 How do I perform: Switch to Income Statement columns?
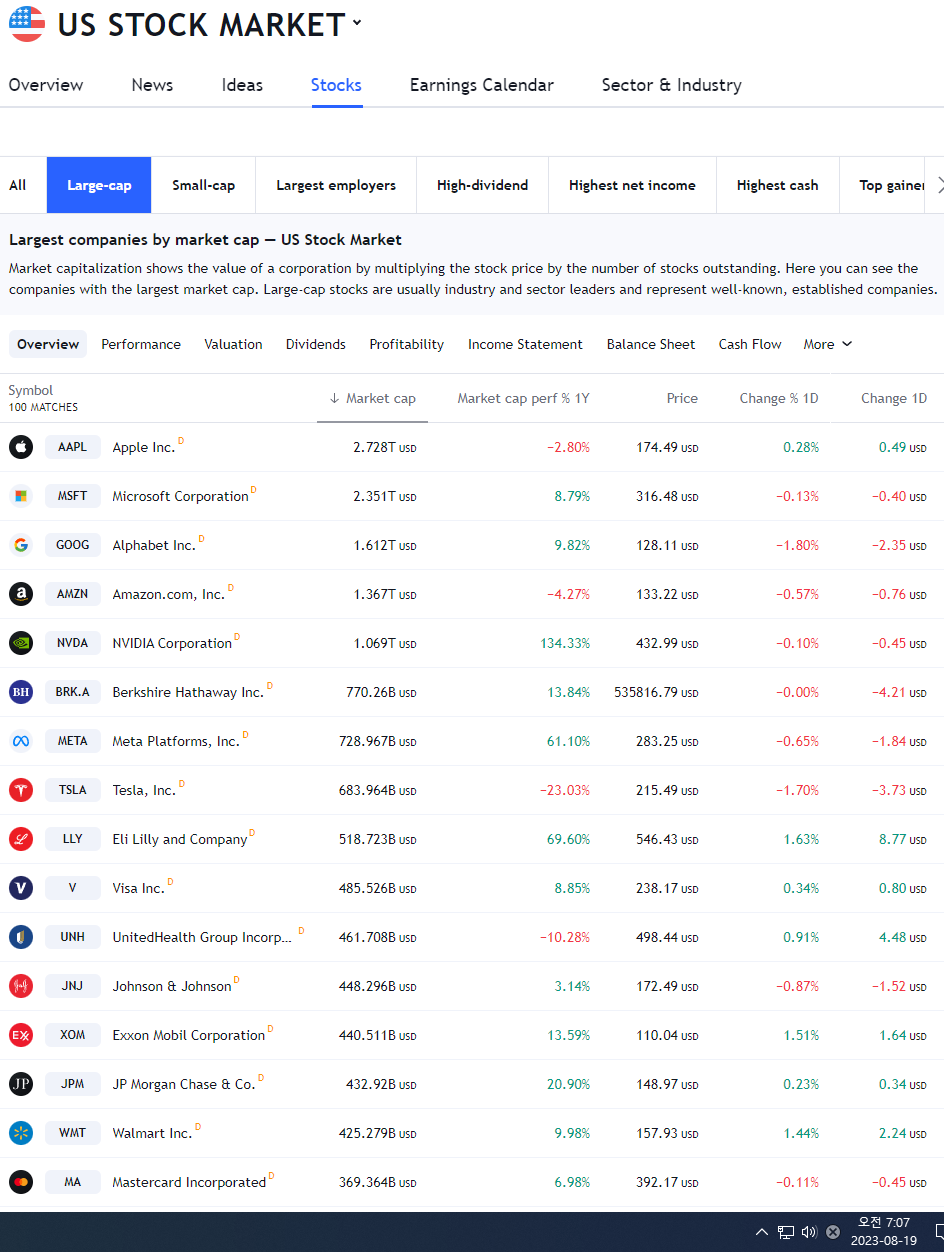pyautogui.click(x=525, y=344)
